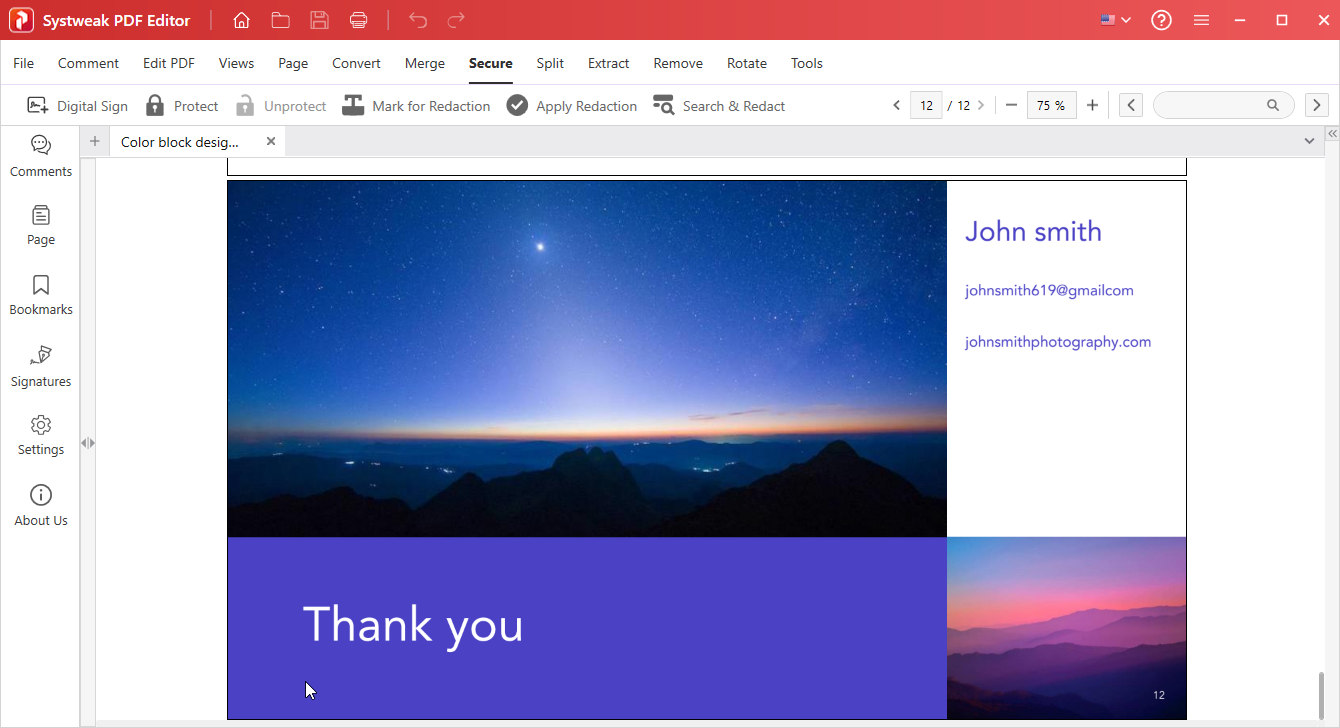Click the Print icon
This screenshot has height=728, width=1340.
(359, 20)
